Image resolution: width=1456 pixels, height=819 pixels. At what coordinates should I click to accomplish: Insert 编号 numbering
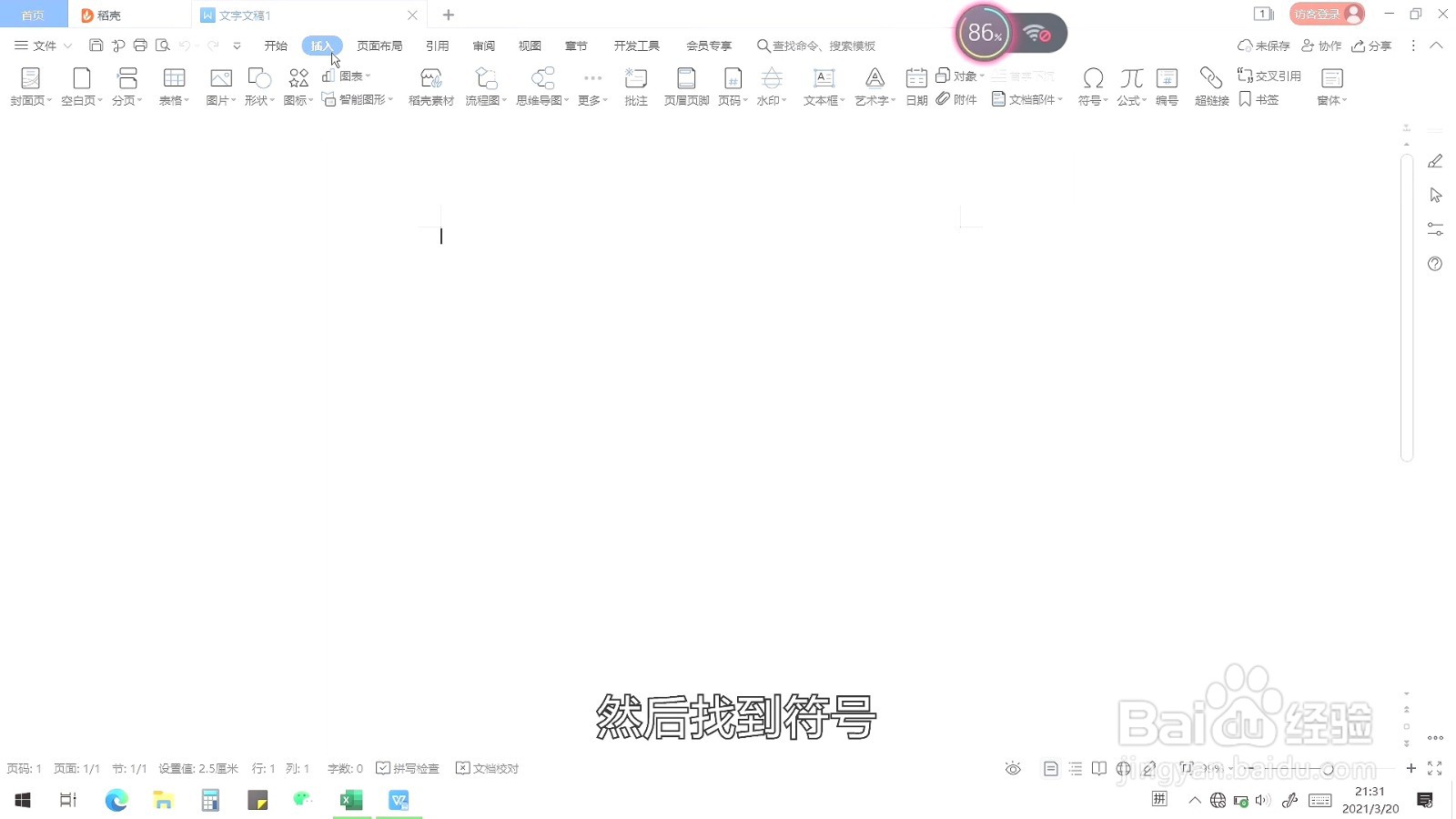(1167, 86)
